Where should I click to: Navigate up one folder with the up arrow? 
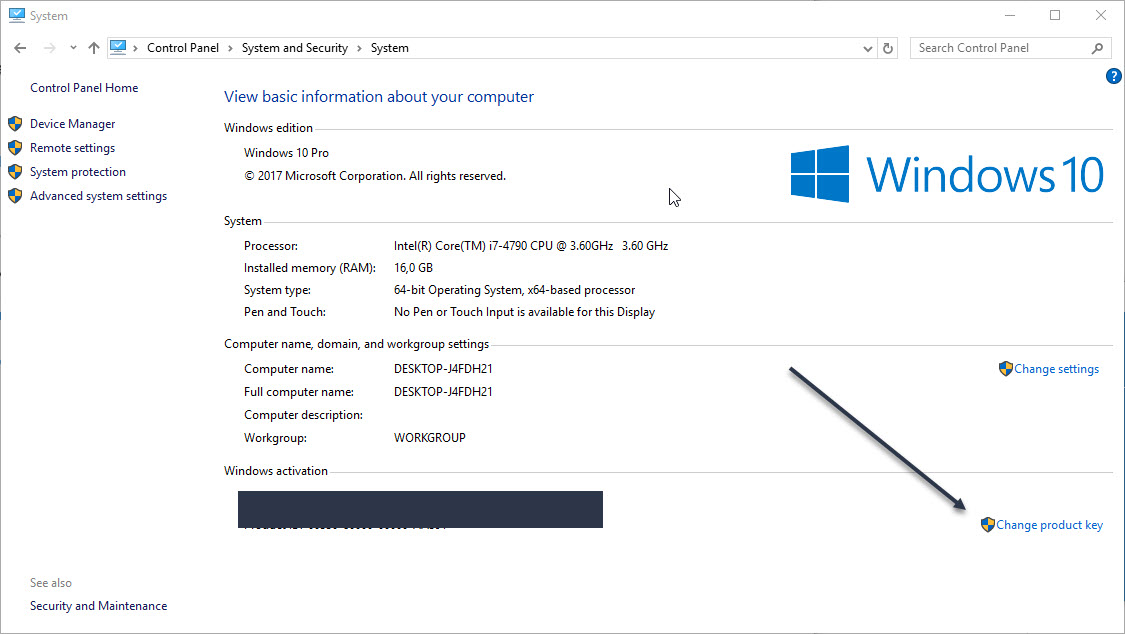pos(93,47)
